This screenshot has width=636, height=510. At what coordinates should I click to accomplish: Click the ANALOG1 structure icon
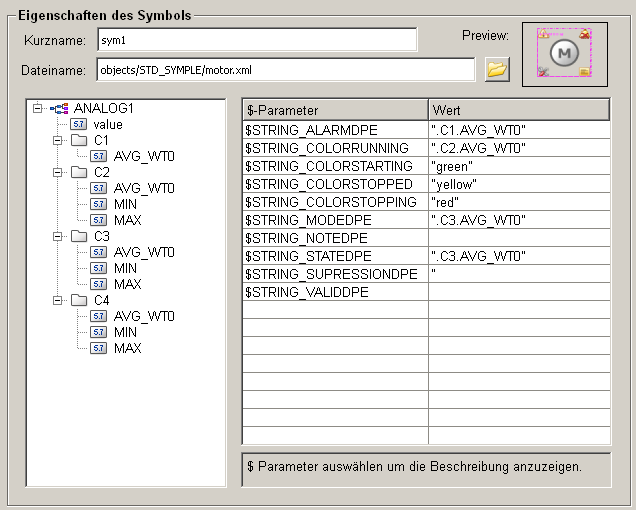coord(60,108)
